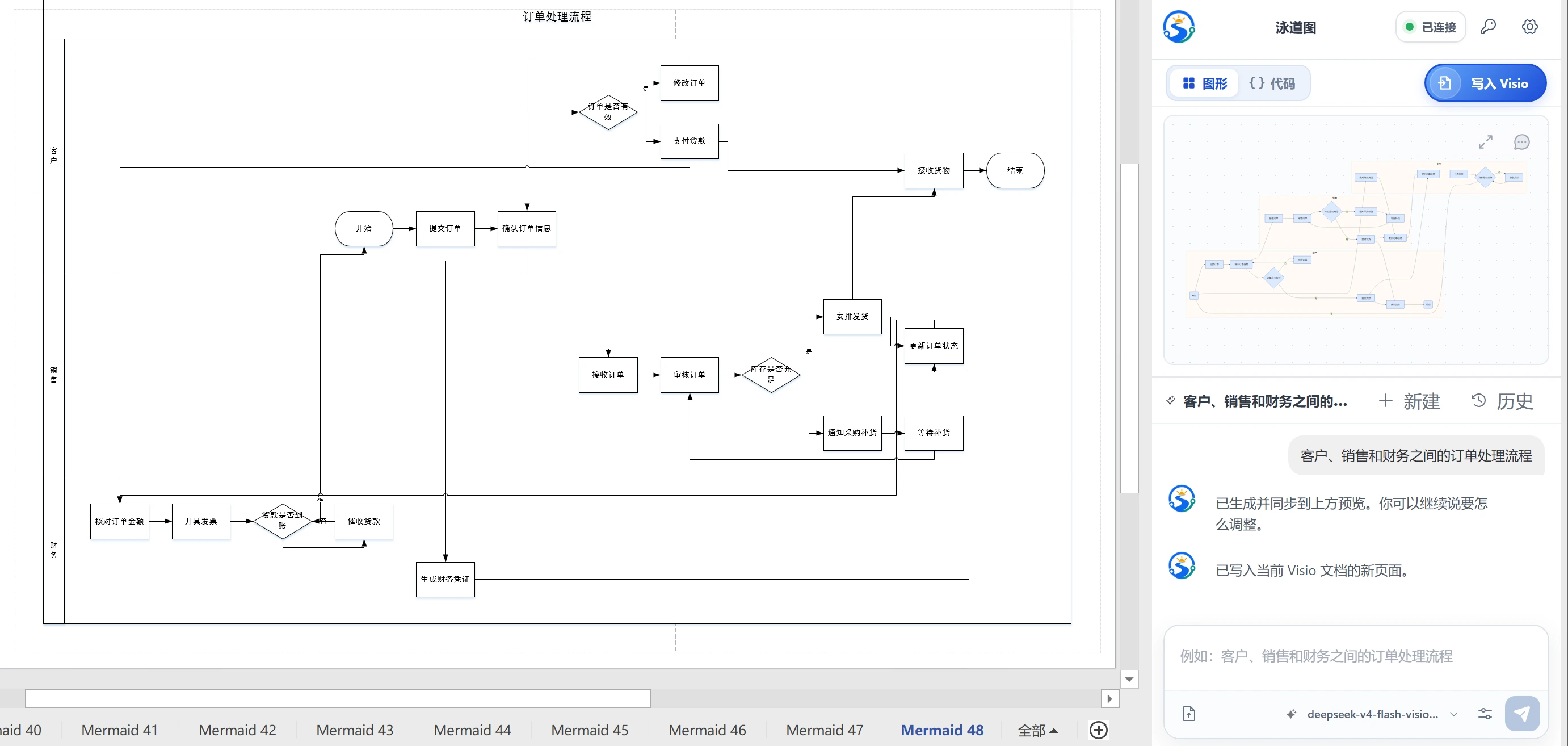Click the send message arrow button
The height and width of the screenshot is (746, 1568).
pos(1521,714)
